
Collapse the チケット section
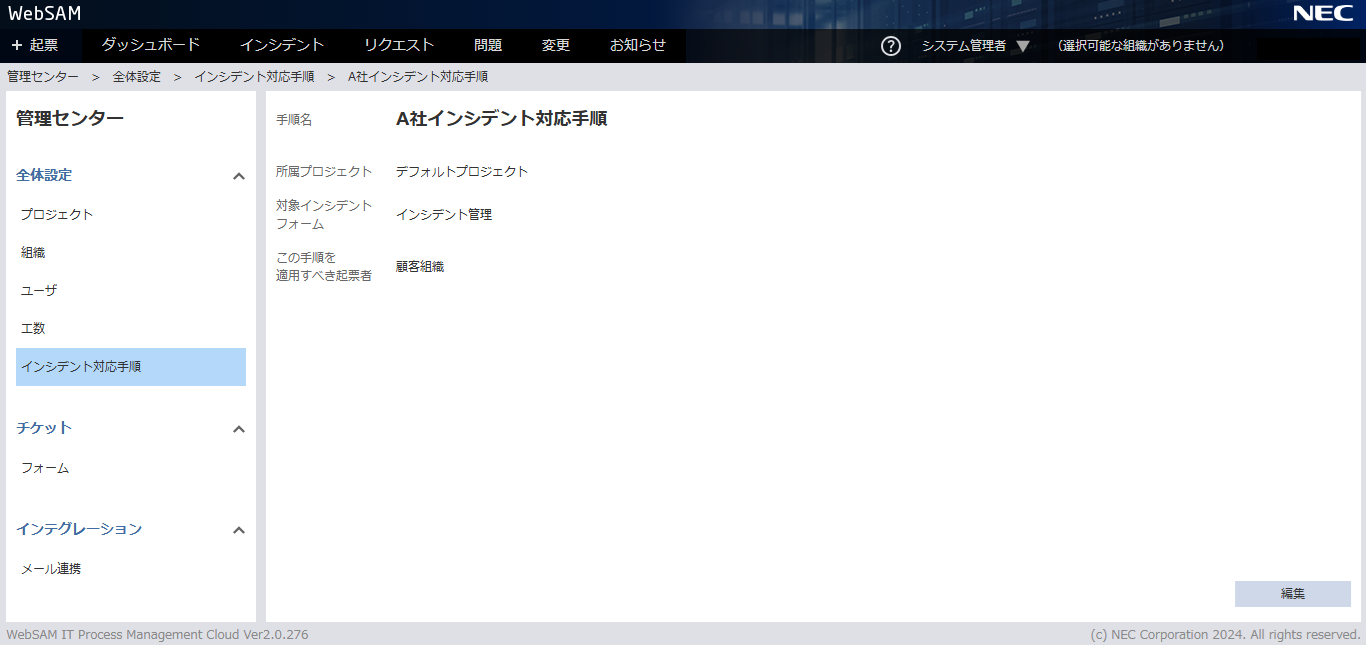click(x=239, y=429)
